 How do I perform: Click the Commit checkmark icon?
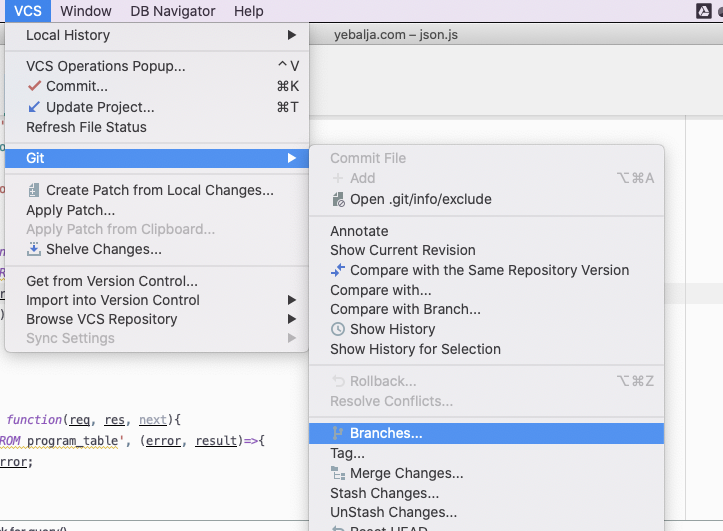tap(34, 86)
